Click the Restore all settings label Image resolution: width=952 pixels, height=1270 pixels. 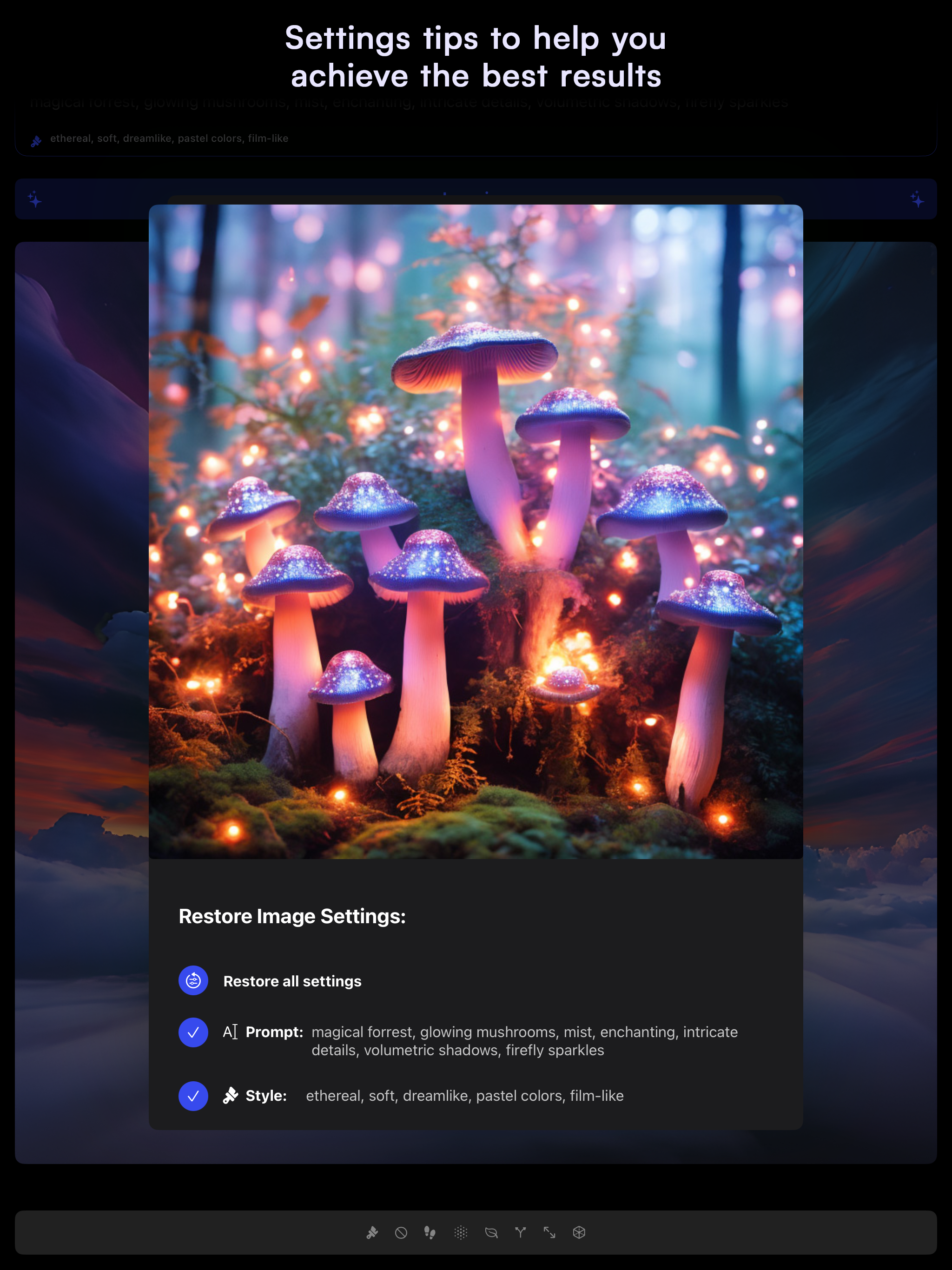[292, 981]
